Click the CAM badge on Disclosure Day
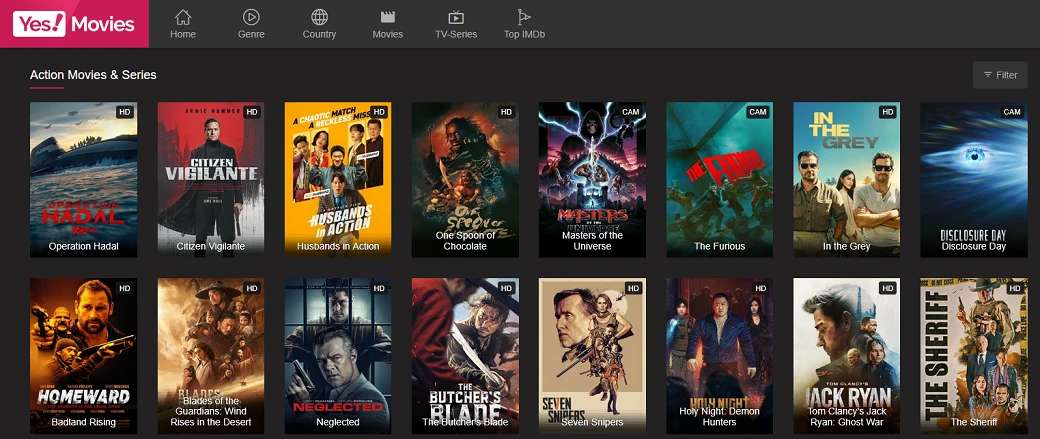 pyautogui.click(x=1012, y=112)
